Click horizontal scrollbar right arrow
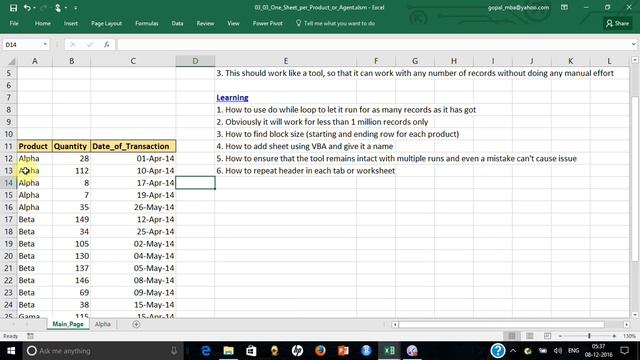Image resolution: width=640 pixels, height=360 pixels. pyautogui.click(x=626, y=324)
